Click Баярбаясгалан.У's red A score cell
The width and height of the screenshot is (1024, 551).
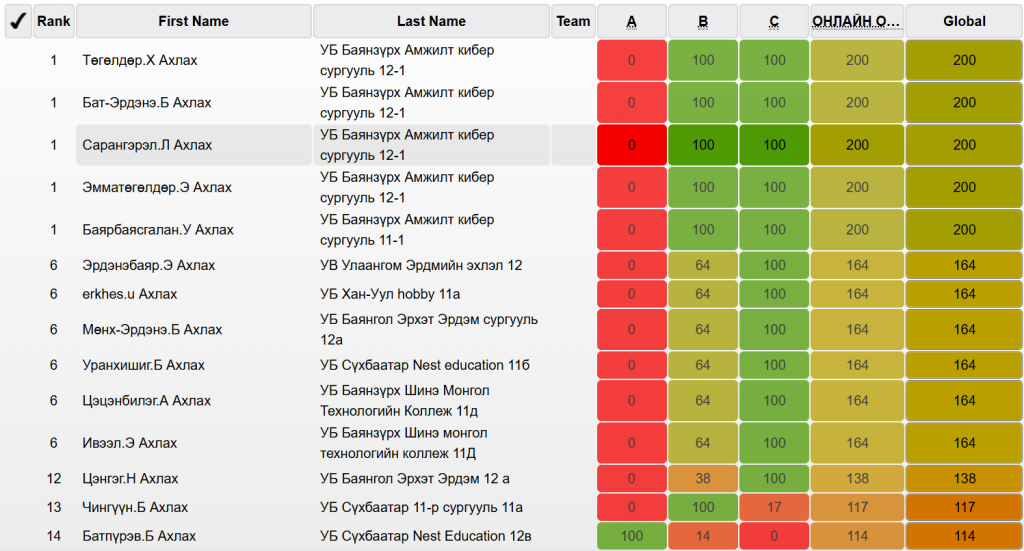click(x=632, y=230)
